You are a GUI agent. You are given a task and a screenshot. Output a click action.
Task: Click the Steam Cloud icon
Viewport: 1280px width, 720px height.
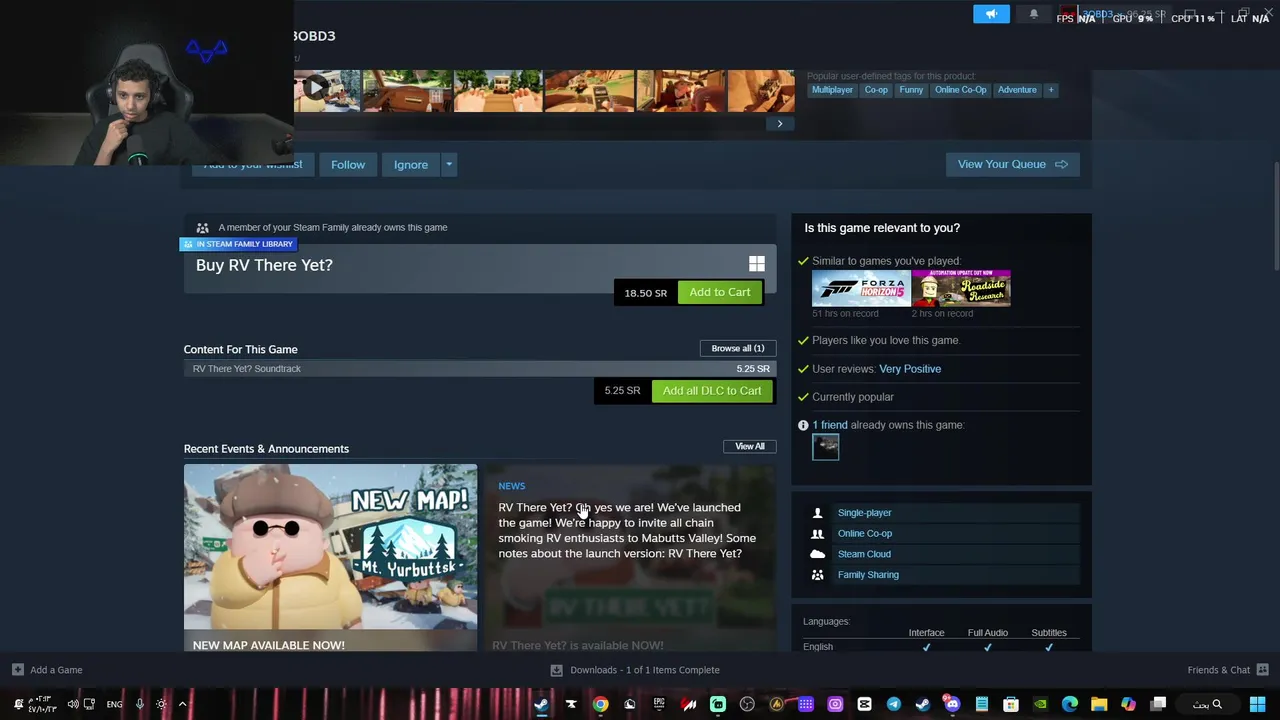tap(817, 554)
